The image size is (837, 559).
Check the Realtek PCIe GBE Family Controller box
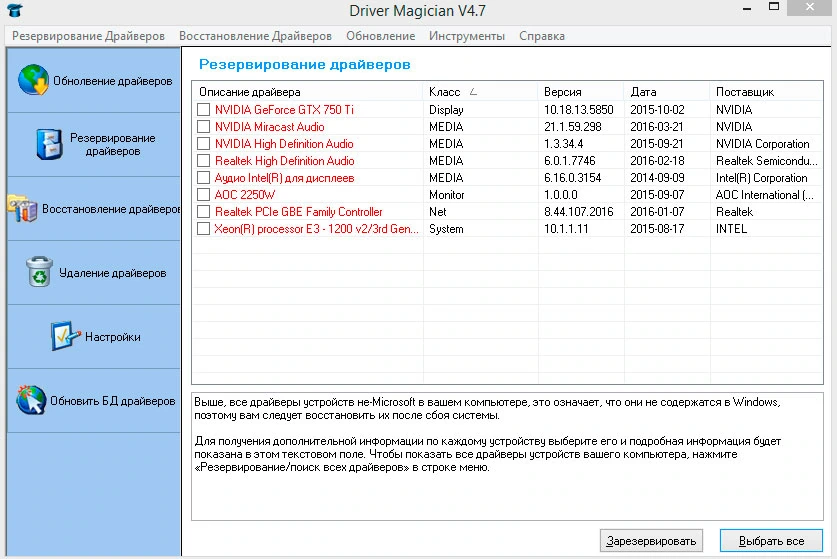point(203,211)
